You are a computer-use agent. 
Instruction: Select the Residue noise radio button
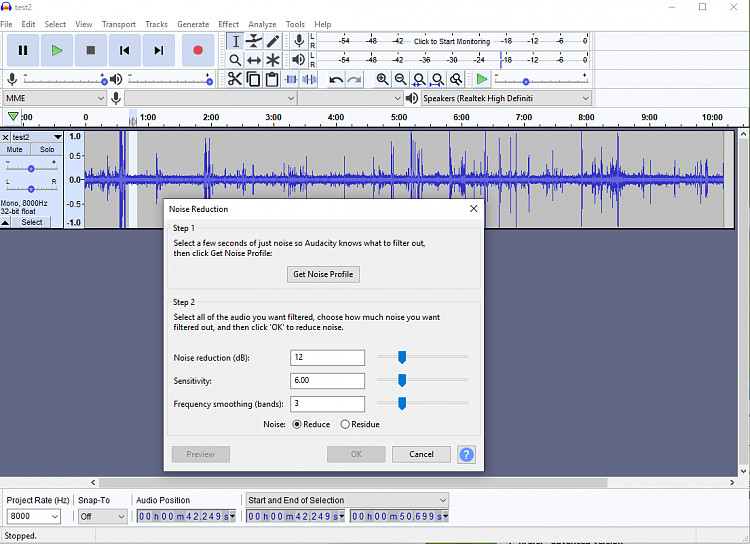pos(345,424)
